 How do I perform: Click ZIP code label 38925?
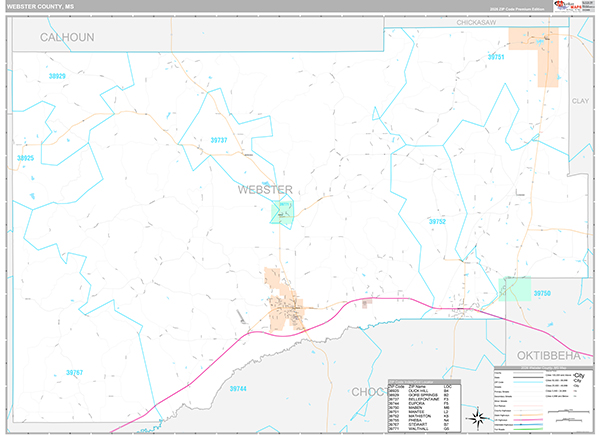(x=25, y=158)
